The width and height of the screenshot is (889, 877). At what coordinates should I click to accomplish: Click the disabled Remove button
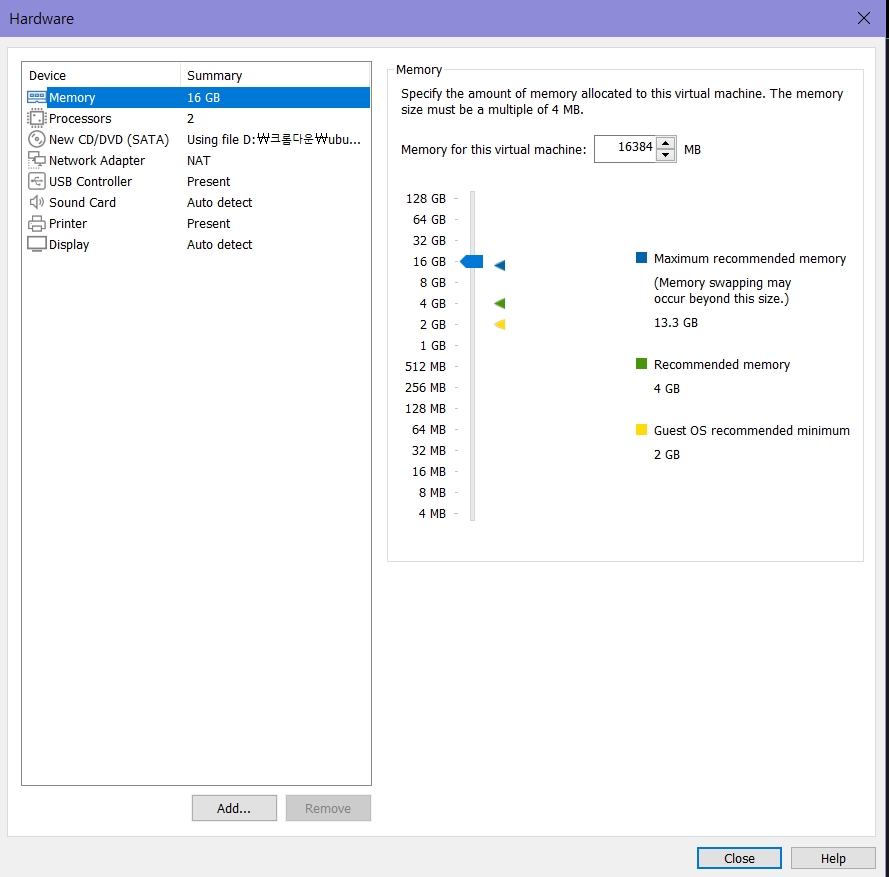(x=328, y=808)
